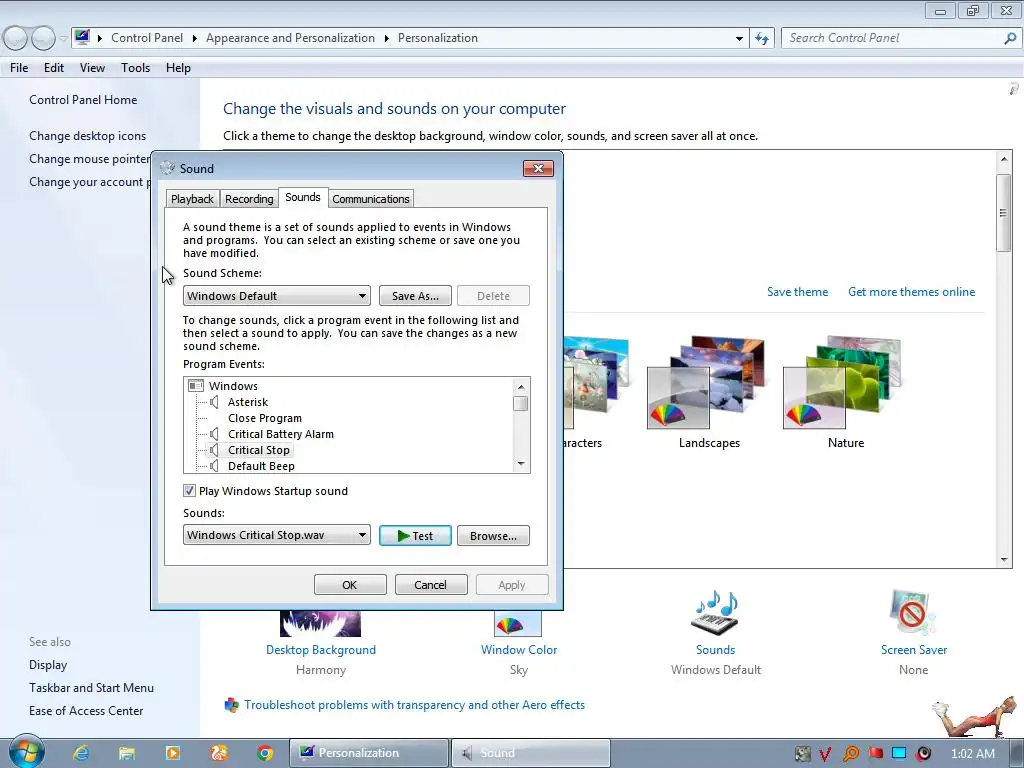Click the search magnifier in Control Panel search
This screenshot has width=1024, height=768.
[1010, 39]
